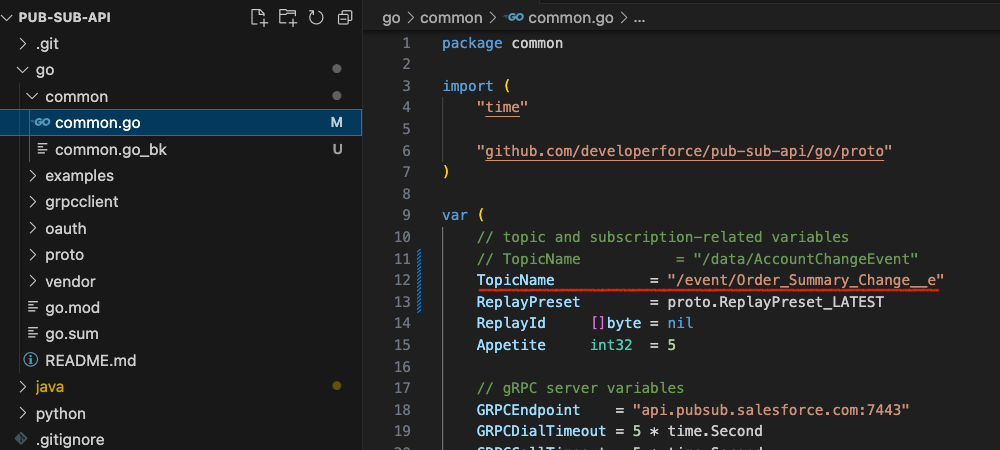
Task: Click the GRPCDialTimeout variable name
Action: 541,432
